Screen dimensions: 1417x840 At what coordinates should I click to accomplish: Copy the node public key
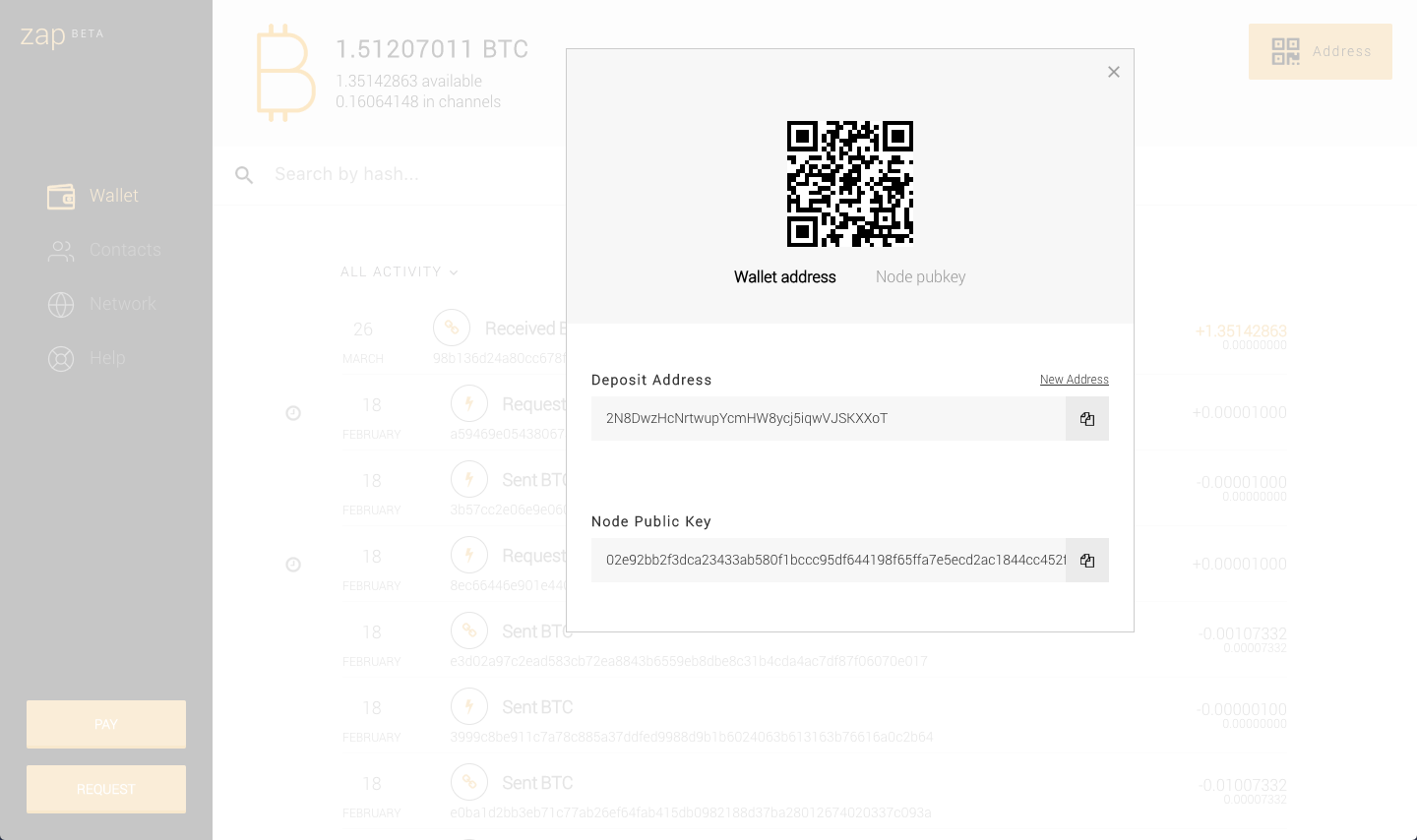tap(1087, 561)
